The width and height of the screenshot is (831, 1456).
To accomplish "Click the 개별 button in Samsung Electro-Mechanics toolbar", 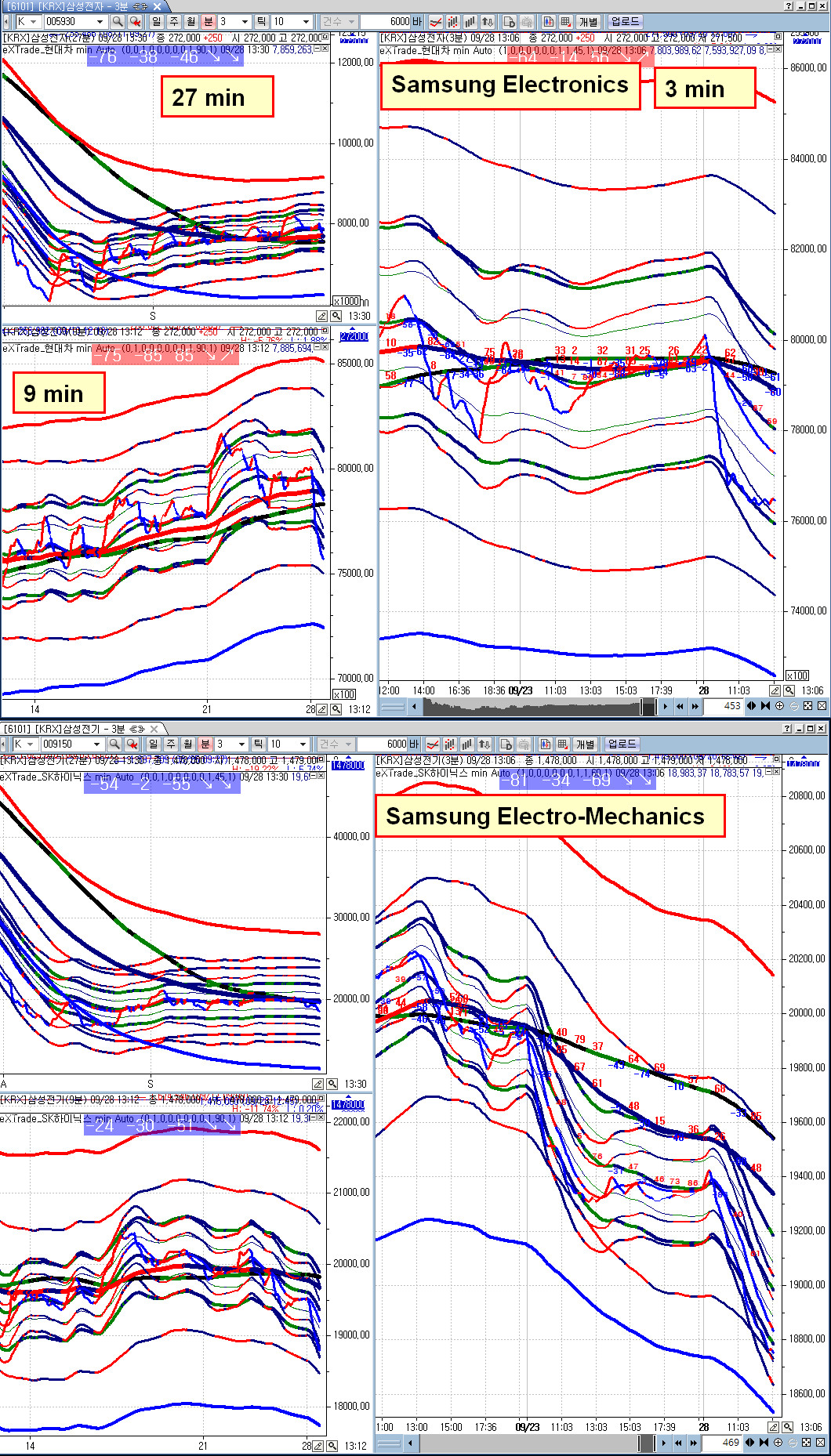I will click(x=585, y=744).
